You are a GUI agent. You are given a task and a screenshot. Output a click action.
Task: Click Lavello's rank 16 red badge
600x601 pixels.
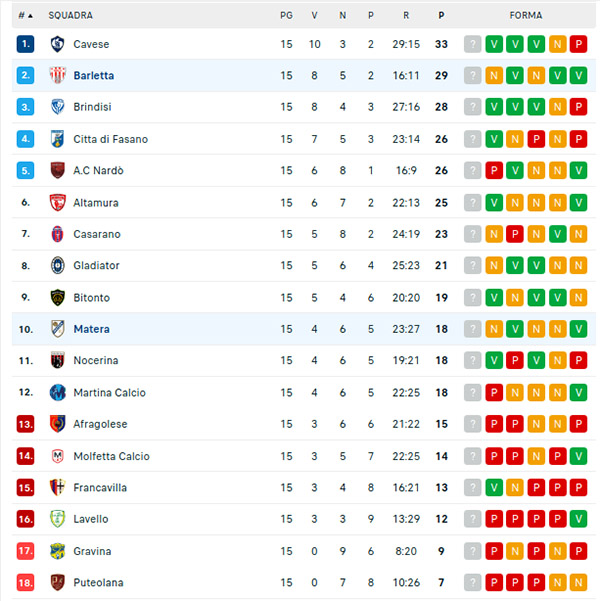pyautogui.click(x=25, y=519)
